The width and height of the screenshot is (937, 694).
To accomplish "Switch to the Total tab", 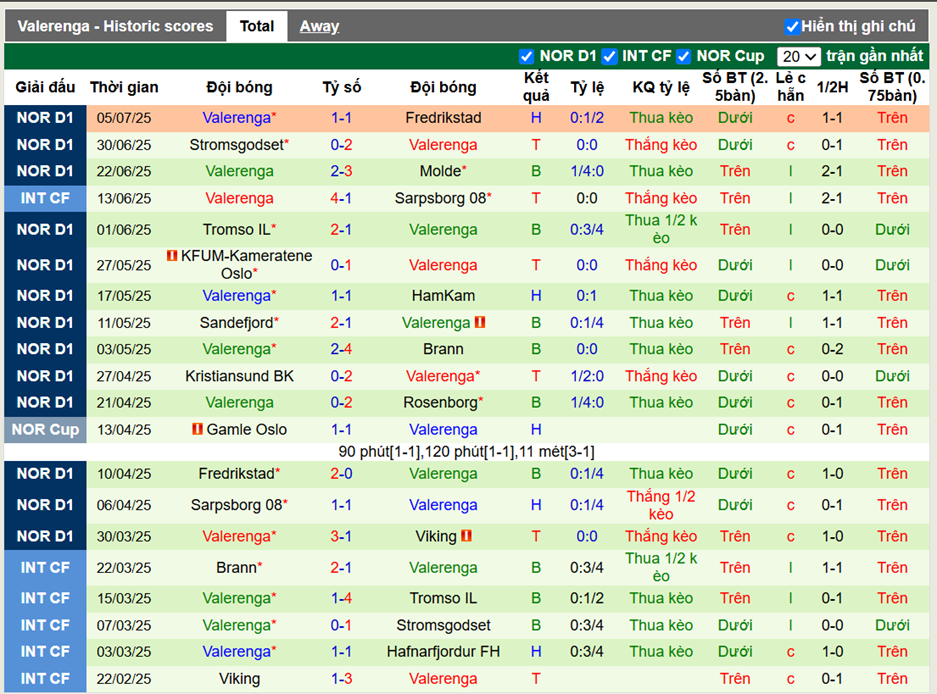I will (256, 26).
